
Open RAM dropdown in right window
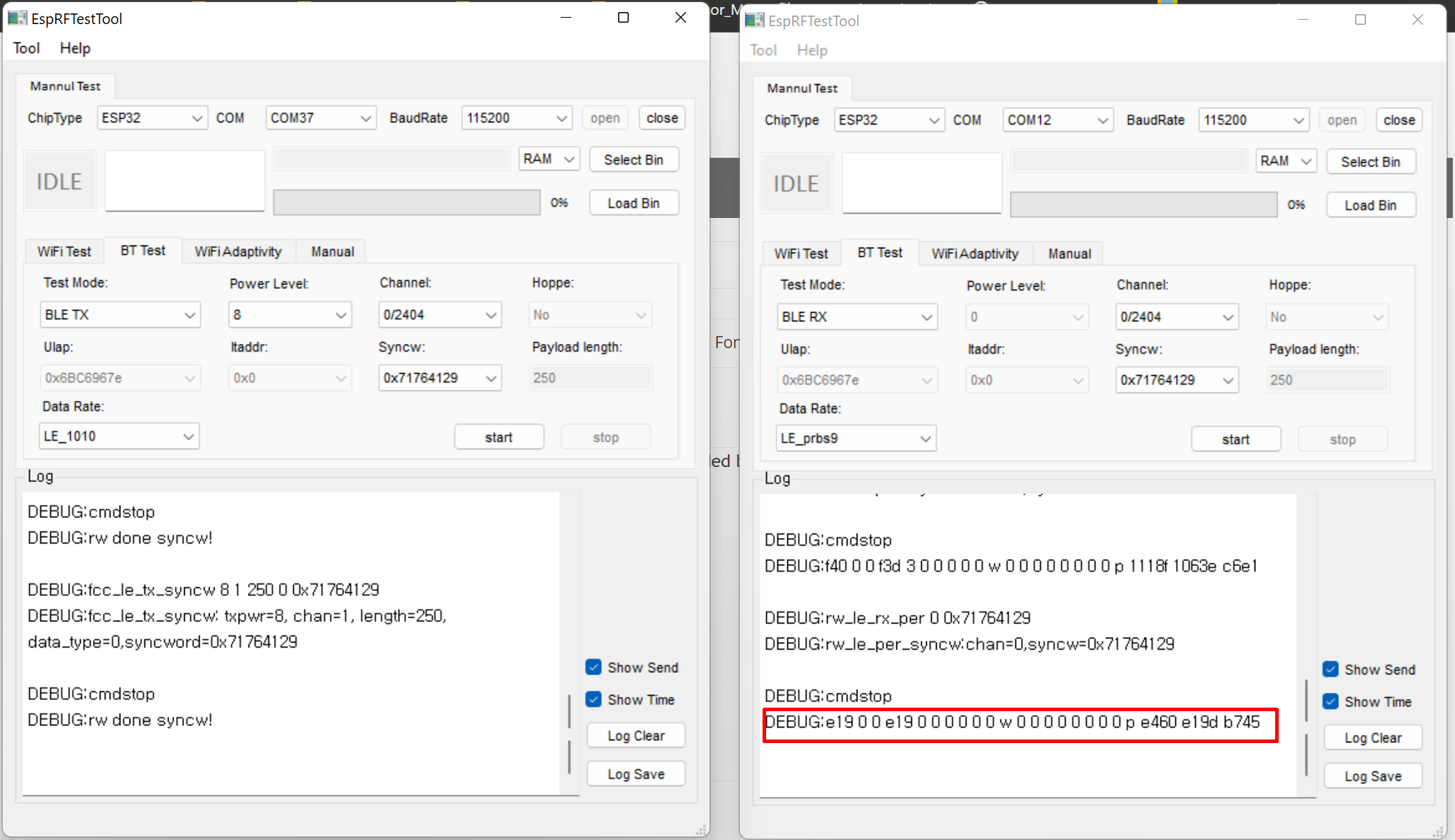pos(1286,161)
